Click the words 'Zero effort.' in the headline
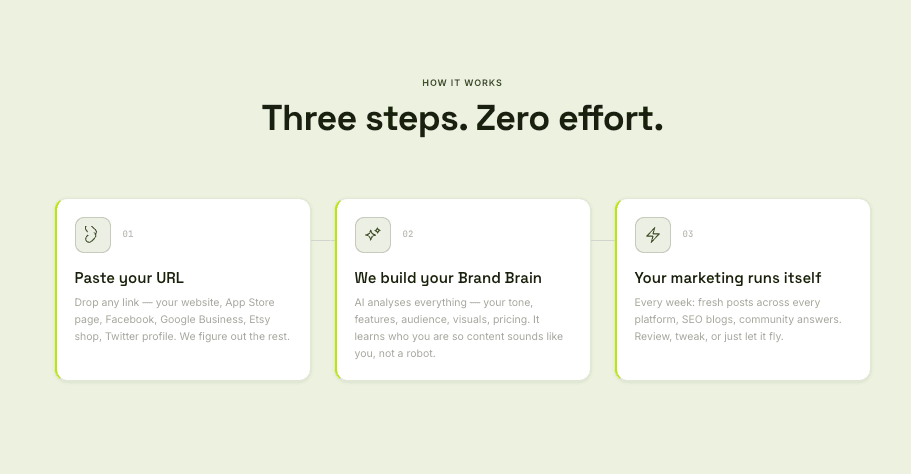Screen dimensions: 911x474 [x=569, y=118]
